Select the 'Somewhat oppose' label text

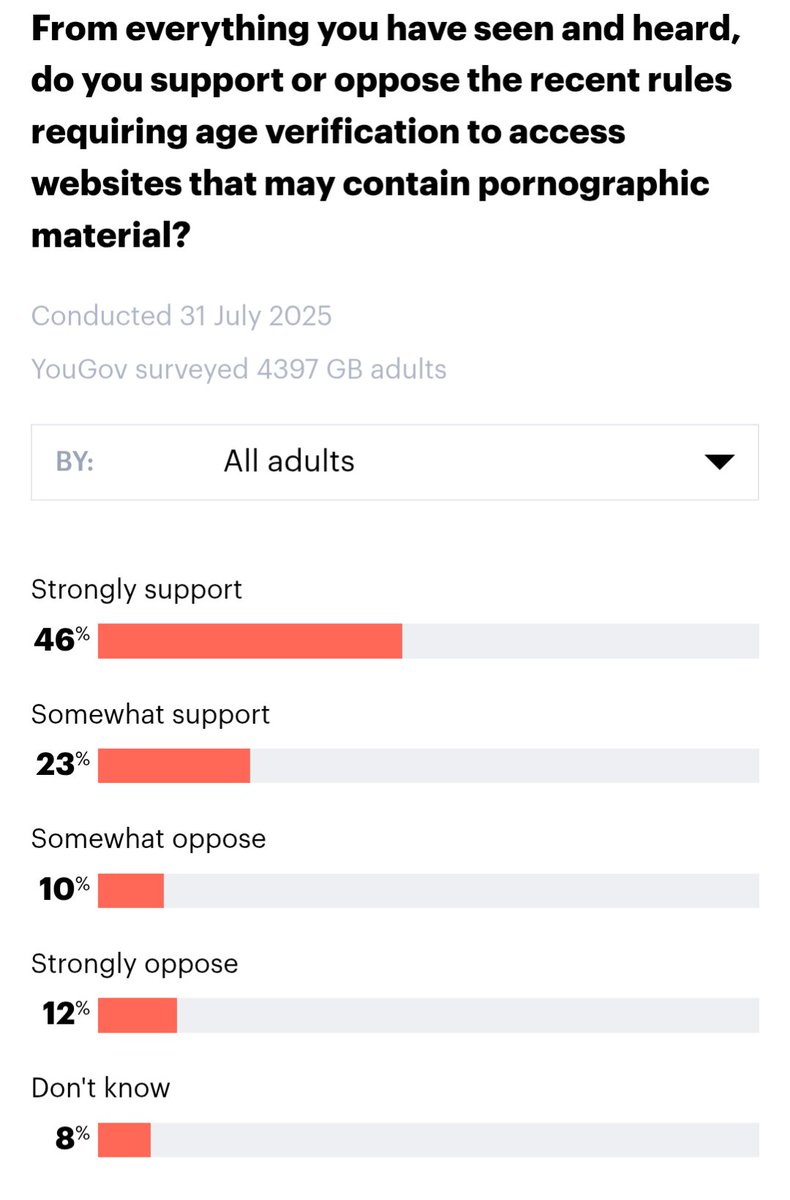[149, 838]
